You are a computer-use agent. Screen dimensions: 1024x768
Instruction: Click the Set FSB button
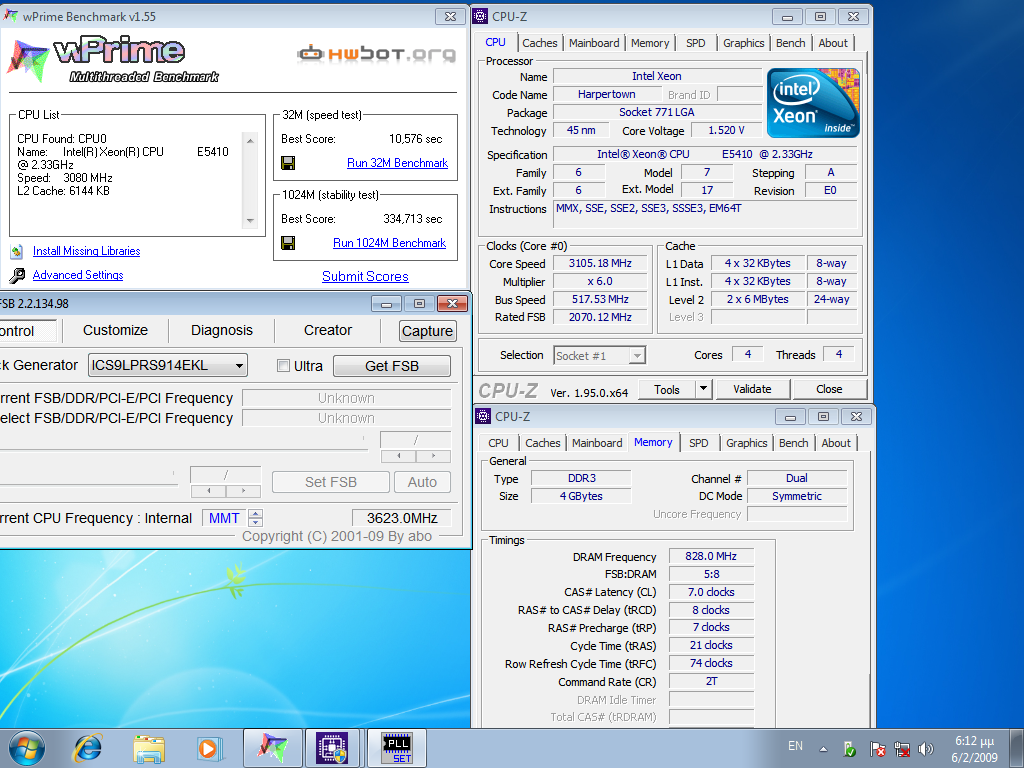(331, 482)
